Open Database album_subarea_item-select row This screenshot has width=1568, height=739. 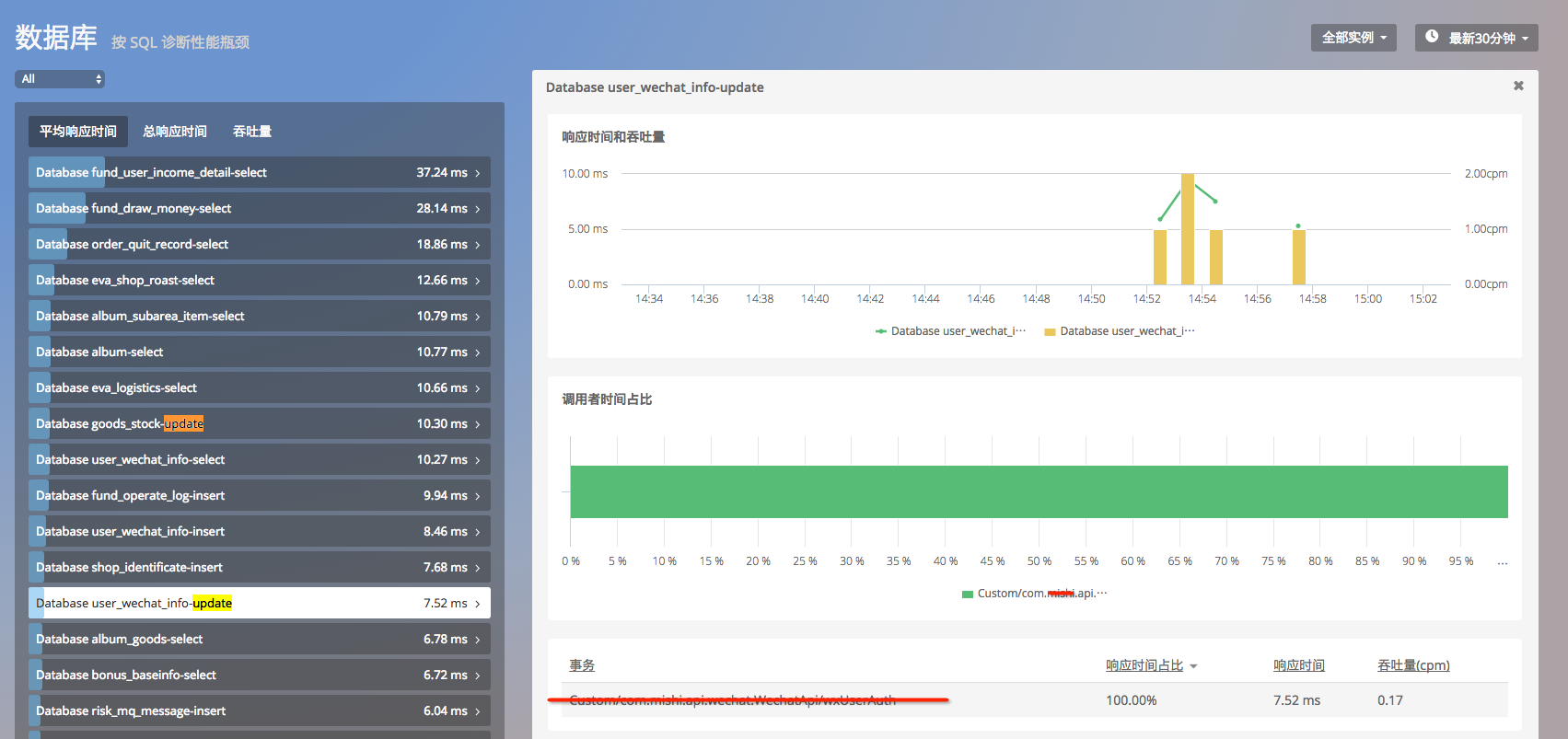click(260, 316)
